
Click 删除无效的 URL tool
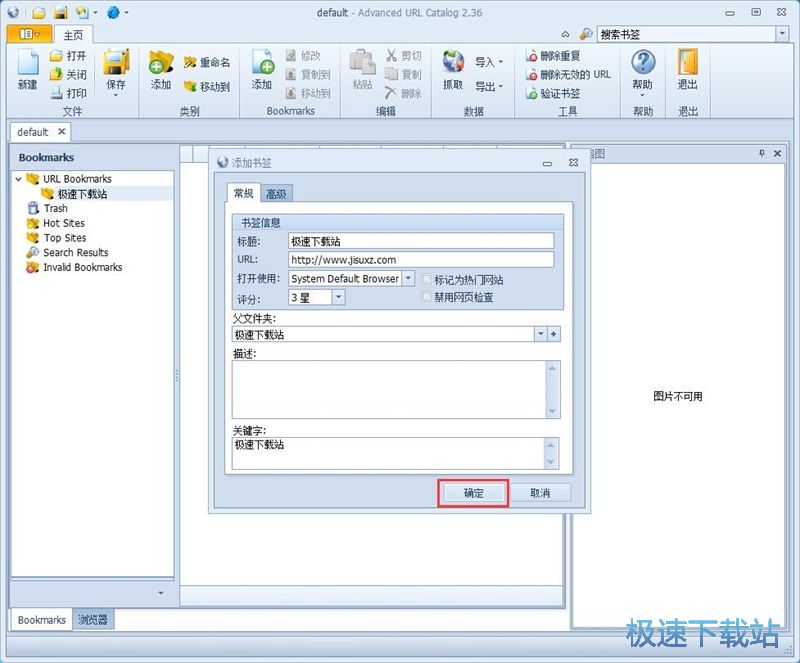click(568, 75)
